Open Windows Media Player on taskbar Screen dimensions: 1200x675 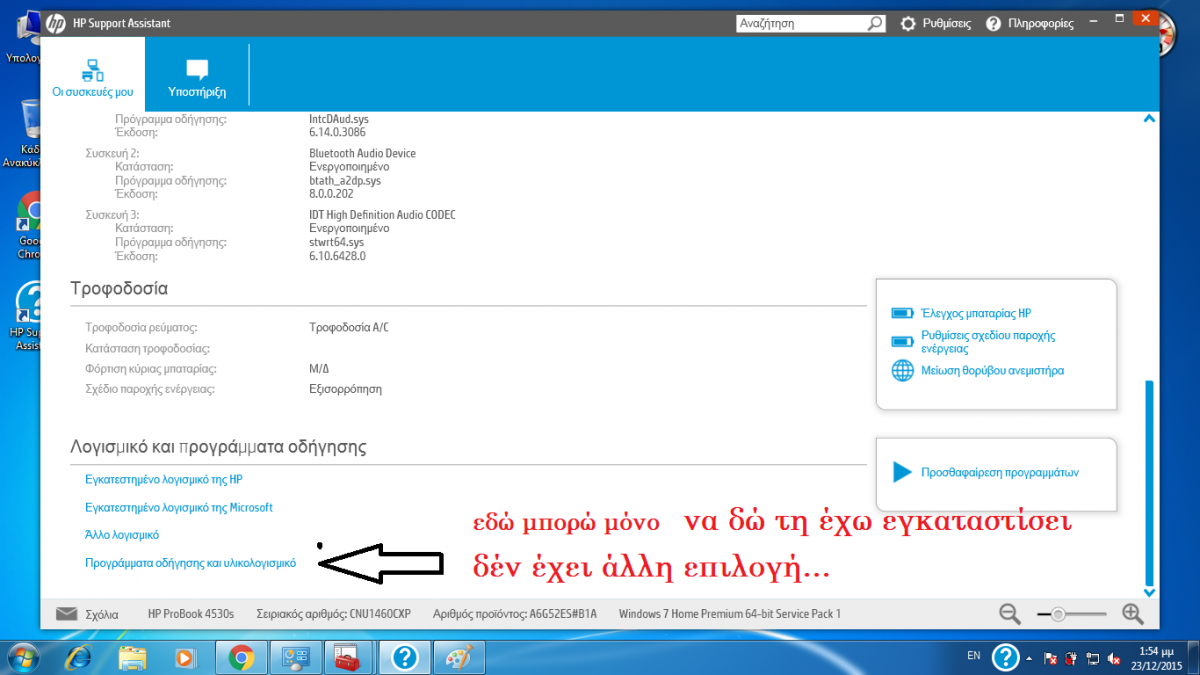click(x=185, y=657)
